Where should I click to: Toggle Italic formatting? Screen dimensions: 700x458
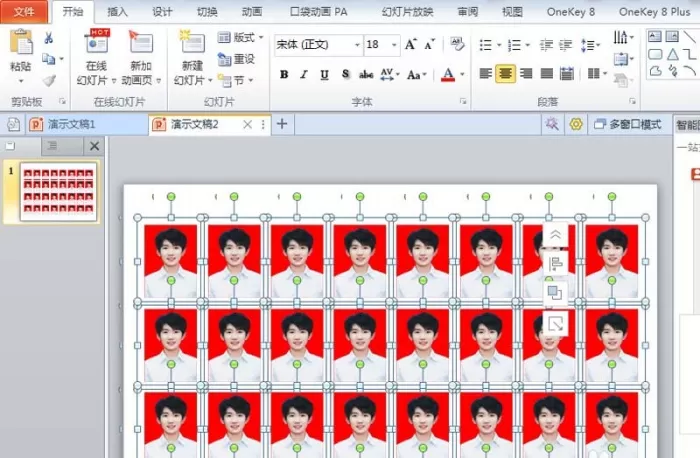click(x=304, y=75)
